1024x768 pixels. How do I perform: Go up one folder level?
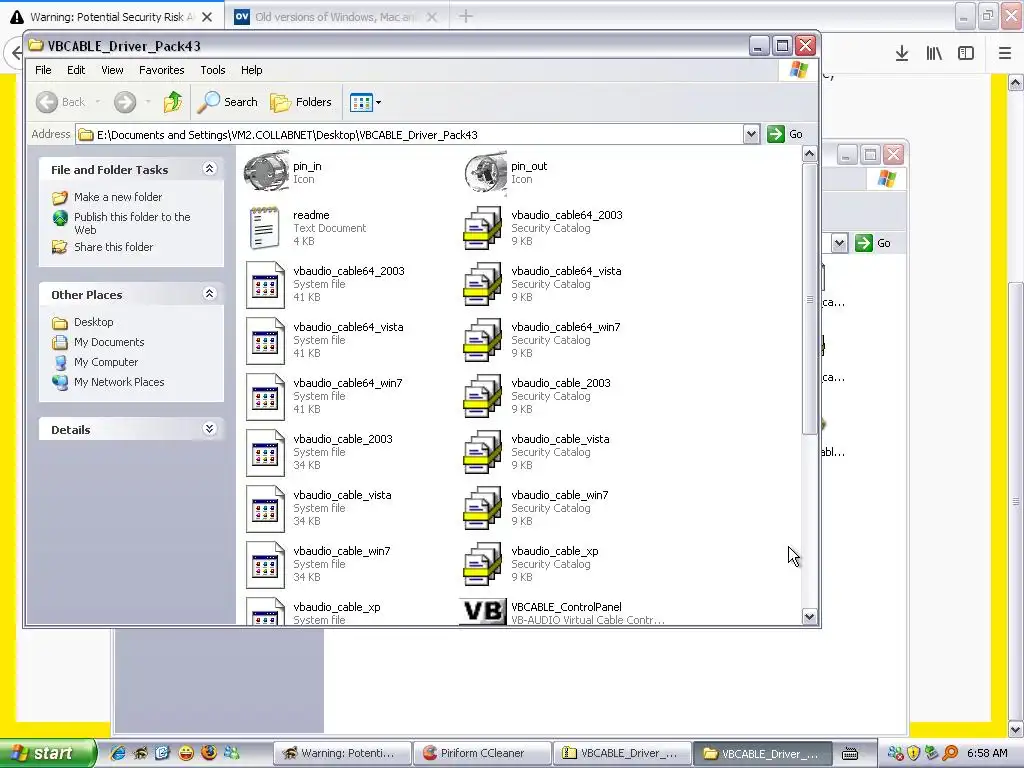click(173, 102)
